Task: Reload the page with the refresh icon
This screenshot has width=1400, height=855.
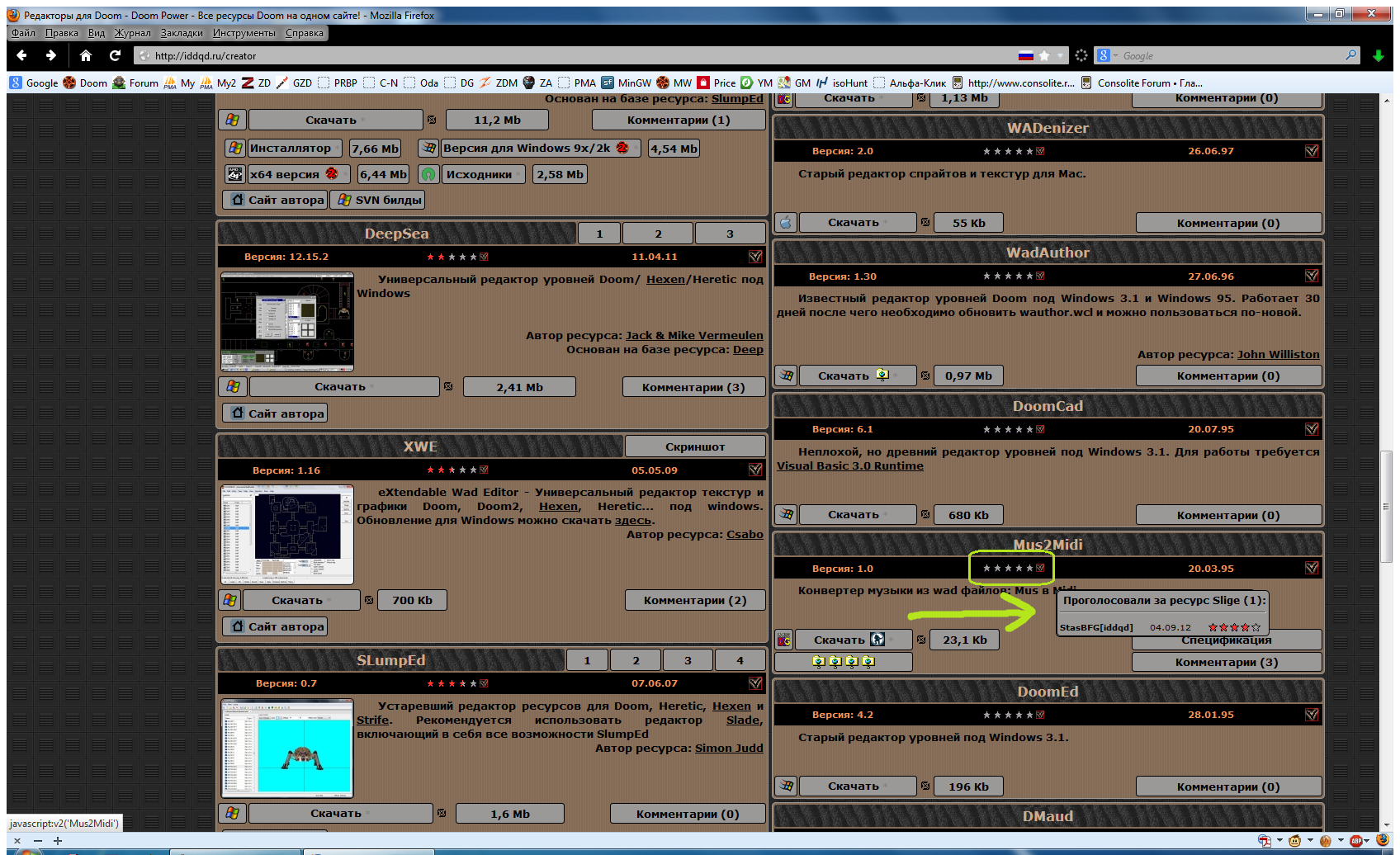Action: 115,55
